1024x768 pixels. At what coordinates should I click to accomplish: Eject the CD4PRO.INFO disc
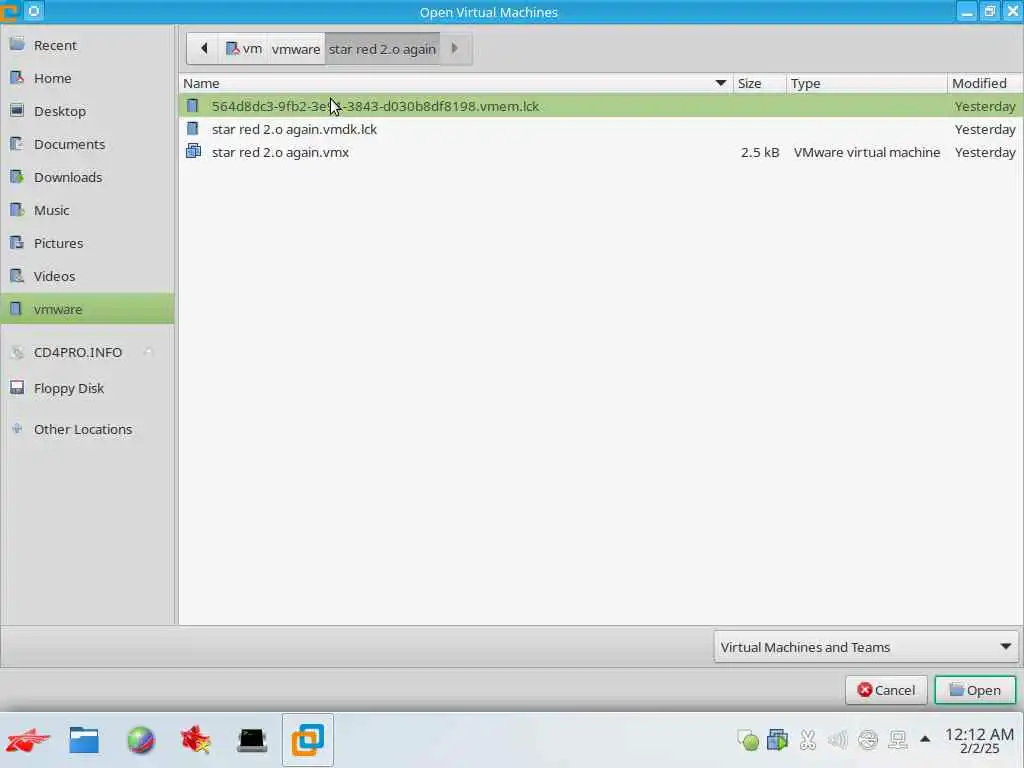click(x=148, y=352)
